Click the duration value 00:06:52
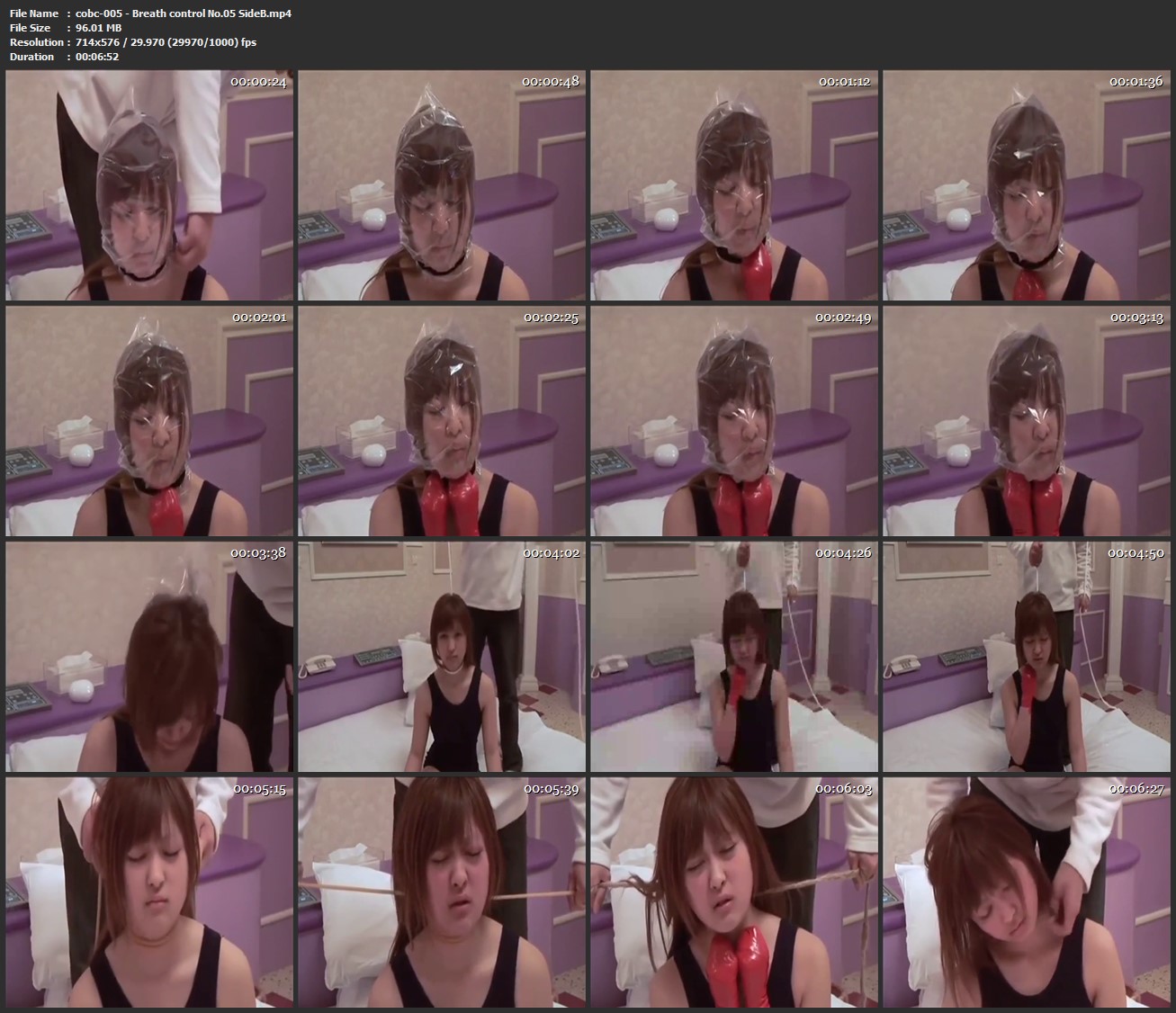Image resolution: width=1176 pixels, height=1013 pixels. pyautogui.click(x=97, y=57)
